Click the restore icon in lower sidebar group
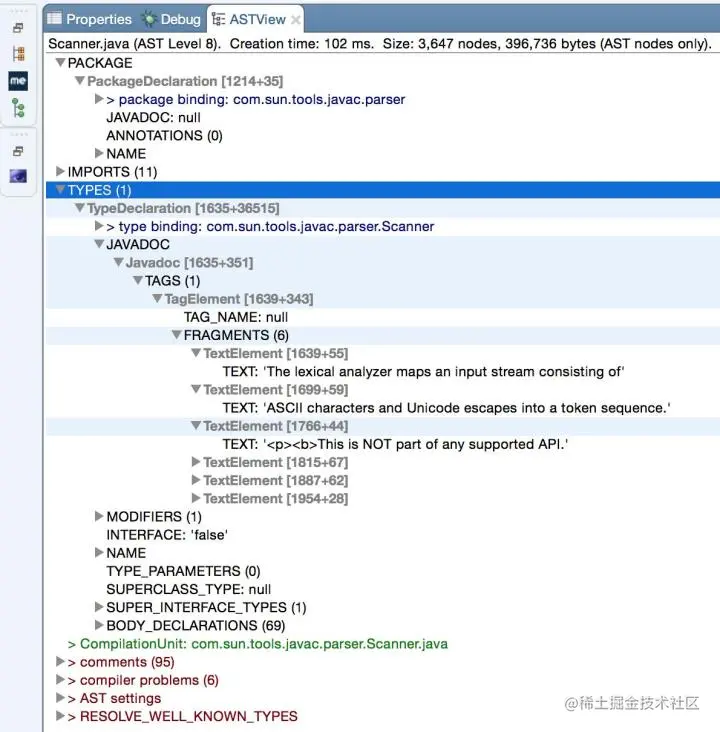The height and width of the screenshot is (732, 720). click(18, 151)
